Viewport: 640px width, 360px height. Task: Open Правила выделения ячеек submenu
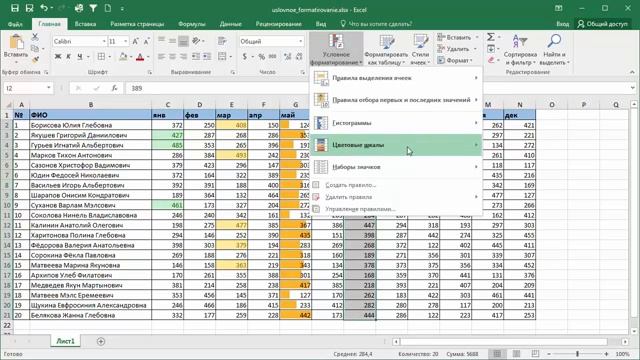396,78
